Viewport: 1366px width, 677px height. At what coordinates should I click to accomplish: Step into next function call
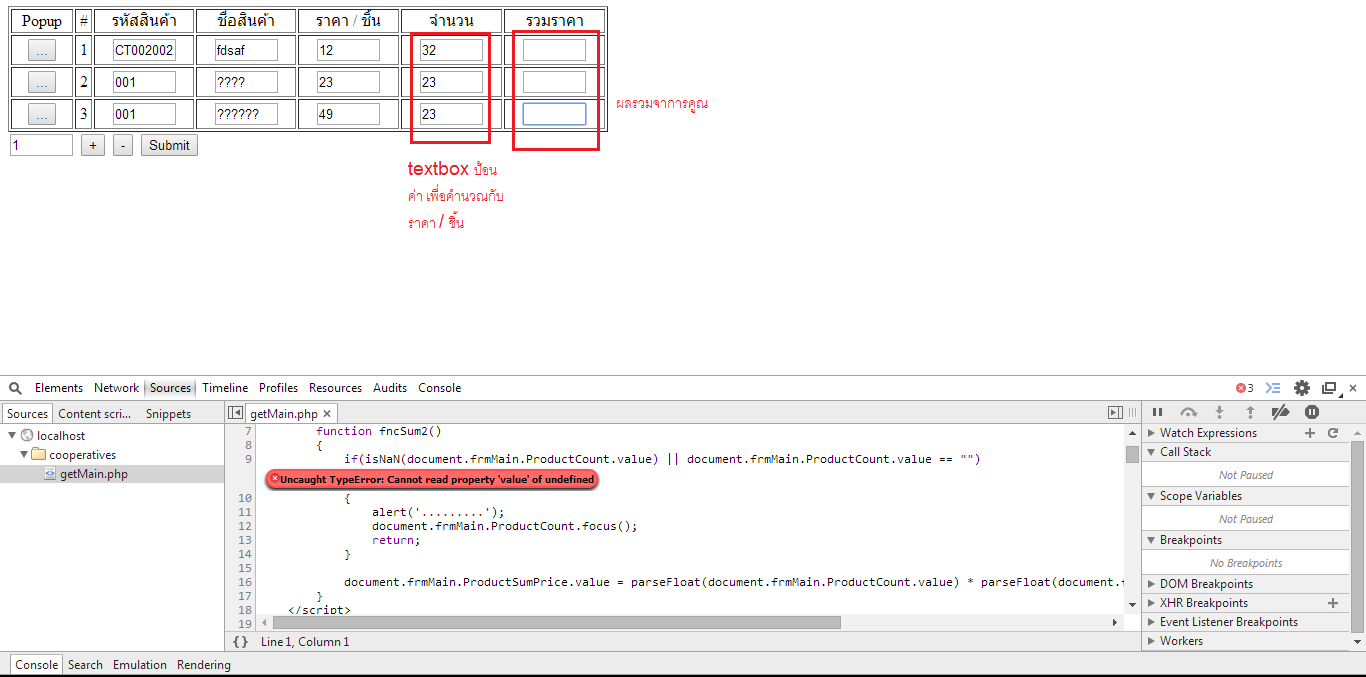click(x=1219, y=412)
